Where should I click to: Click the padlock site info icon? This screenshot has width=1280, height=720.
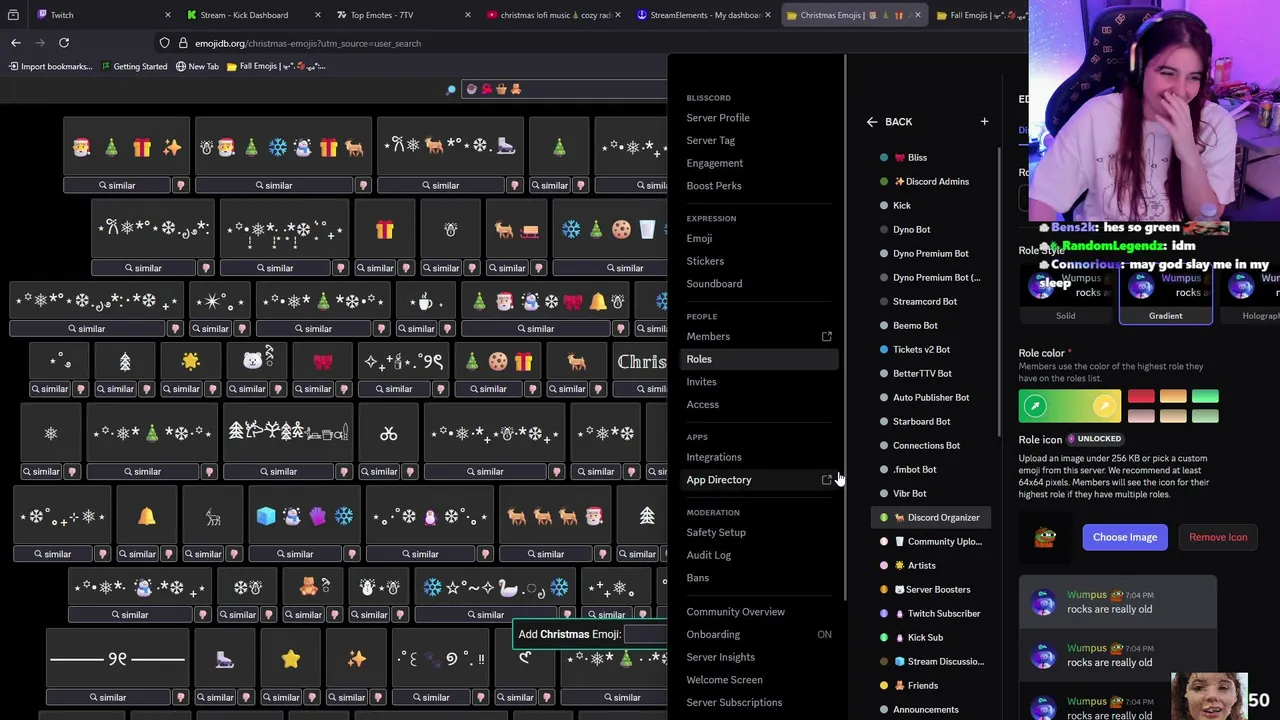pos(183,43)
